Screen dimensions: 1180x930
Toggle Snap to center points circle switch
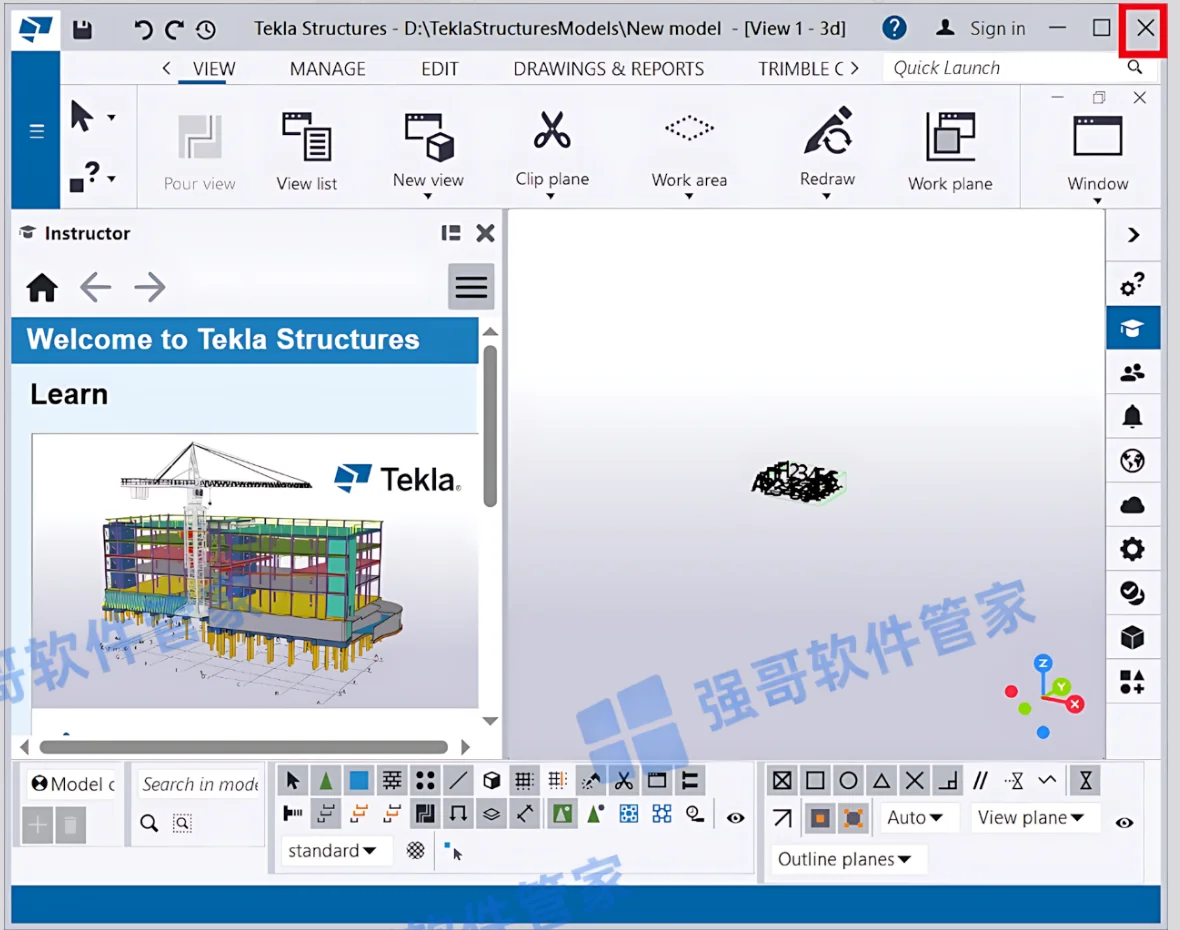(x=848, y=781)
